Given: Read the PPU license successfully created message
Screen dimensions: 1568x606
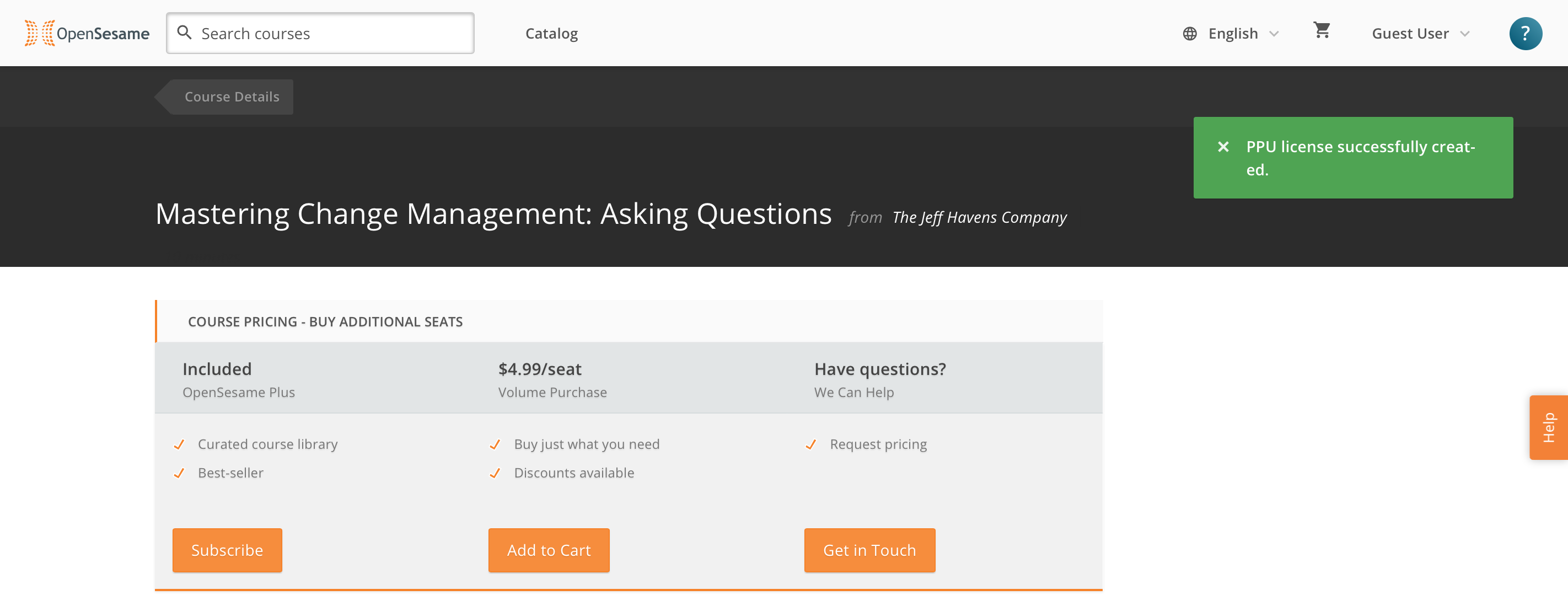Looking at the screenshot, I should coord(1361,158).
